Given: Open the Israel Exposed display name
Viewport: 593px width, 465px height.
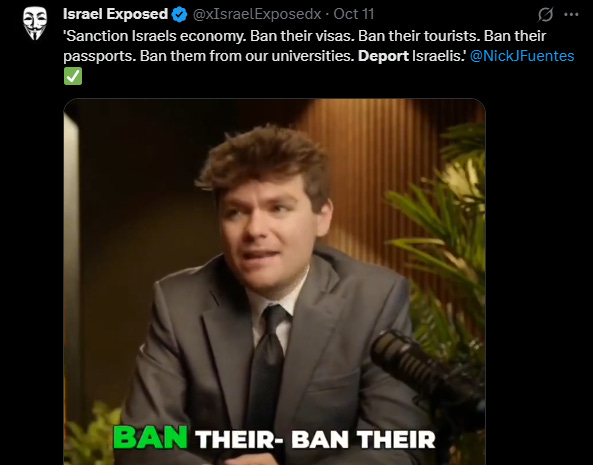Looking at the screenshot, I should coord(115,14).
